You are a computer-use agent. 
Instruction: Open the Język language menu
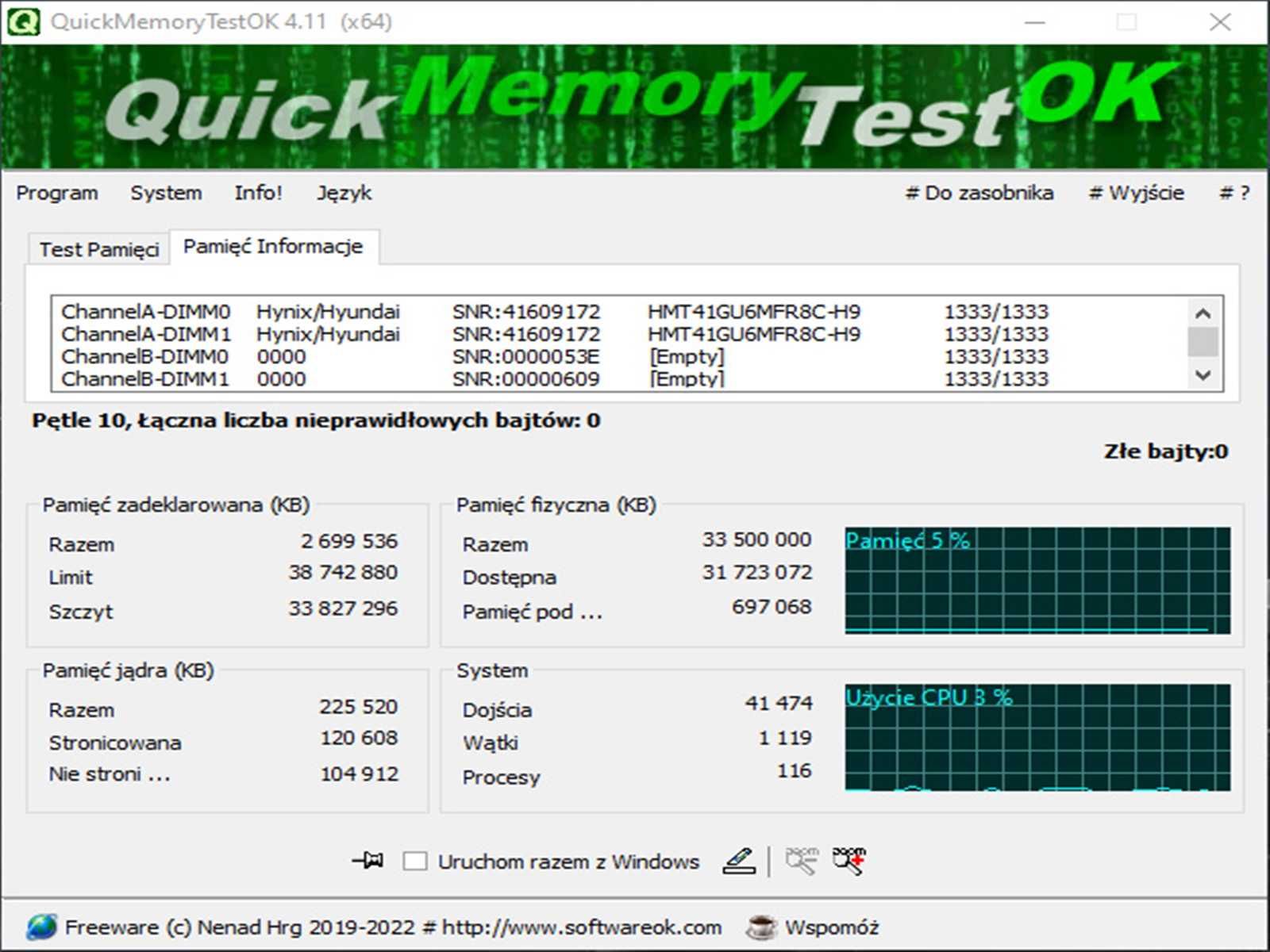click(344, 193)
